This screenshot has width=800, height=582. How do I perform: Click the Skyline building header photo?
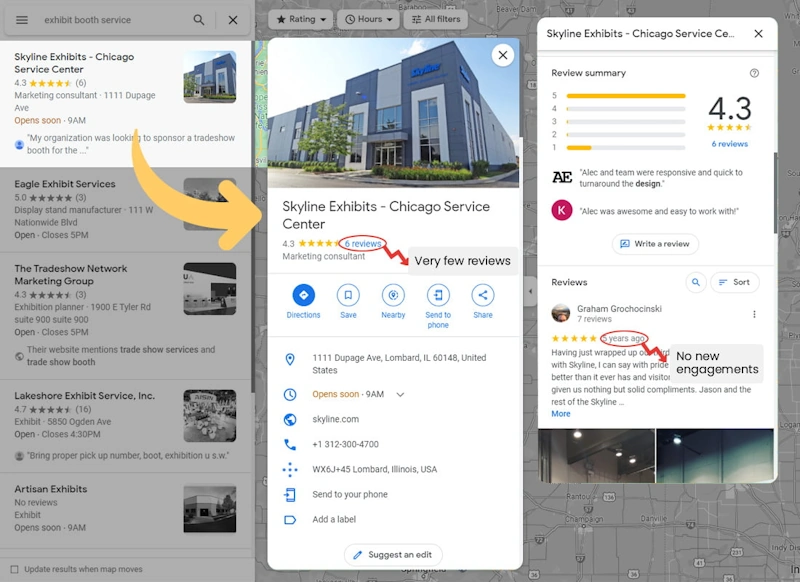(x=393, y=113)
